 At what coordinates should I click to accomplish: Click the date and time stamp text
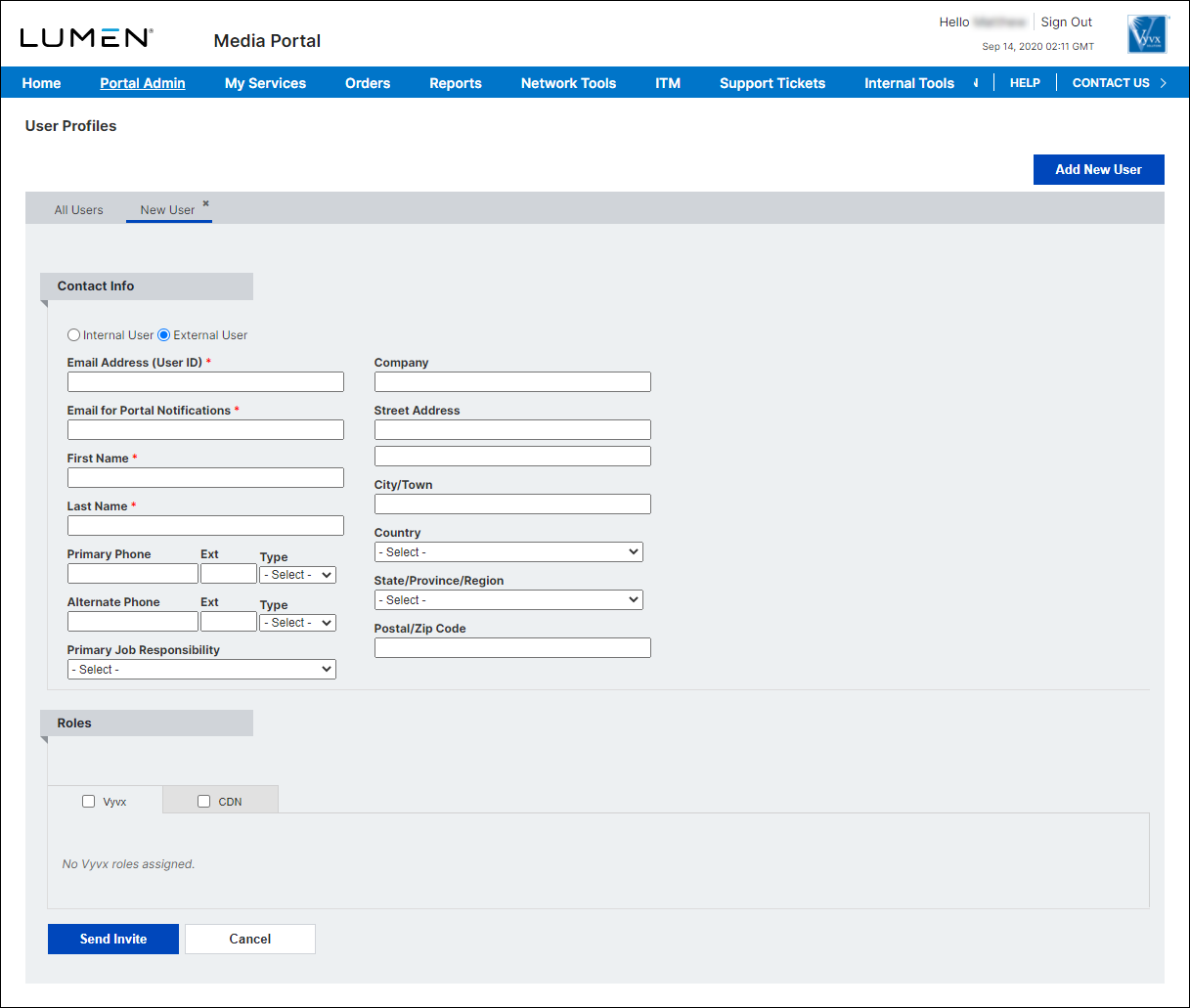point(1037,47)
